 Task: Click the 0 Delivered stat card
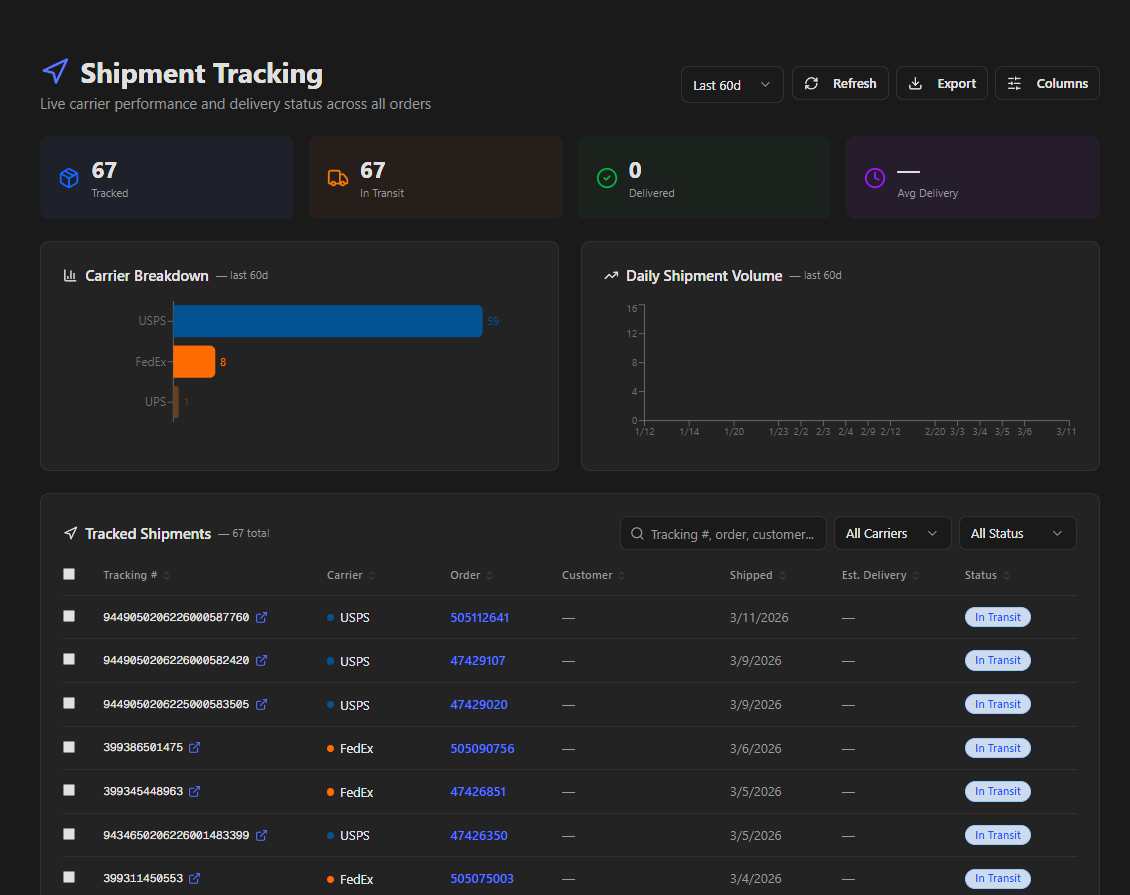[x=704, y=177]
